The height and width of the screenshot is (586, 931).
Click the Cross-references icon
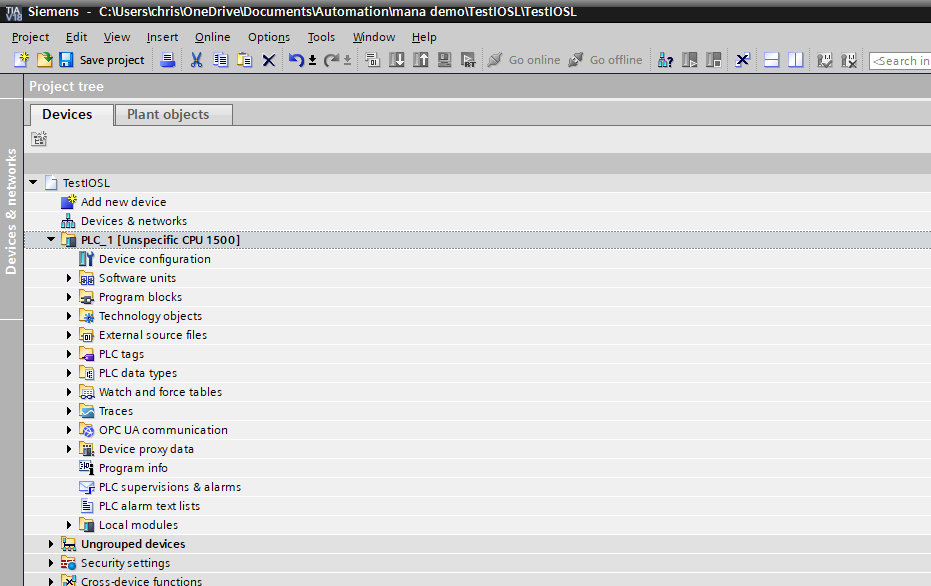[x=742, y=59]
